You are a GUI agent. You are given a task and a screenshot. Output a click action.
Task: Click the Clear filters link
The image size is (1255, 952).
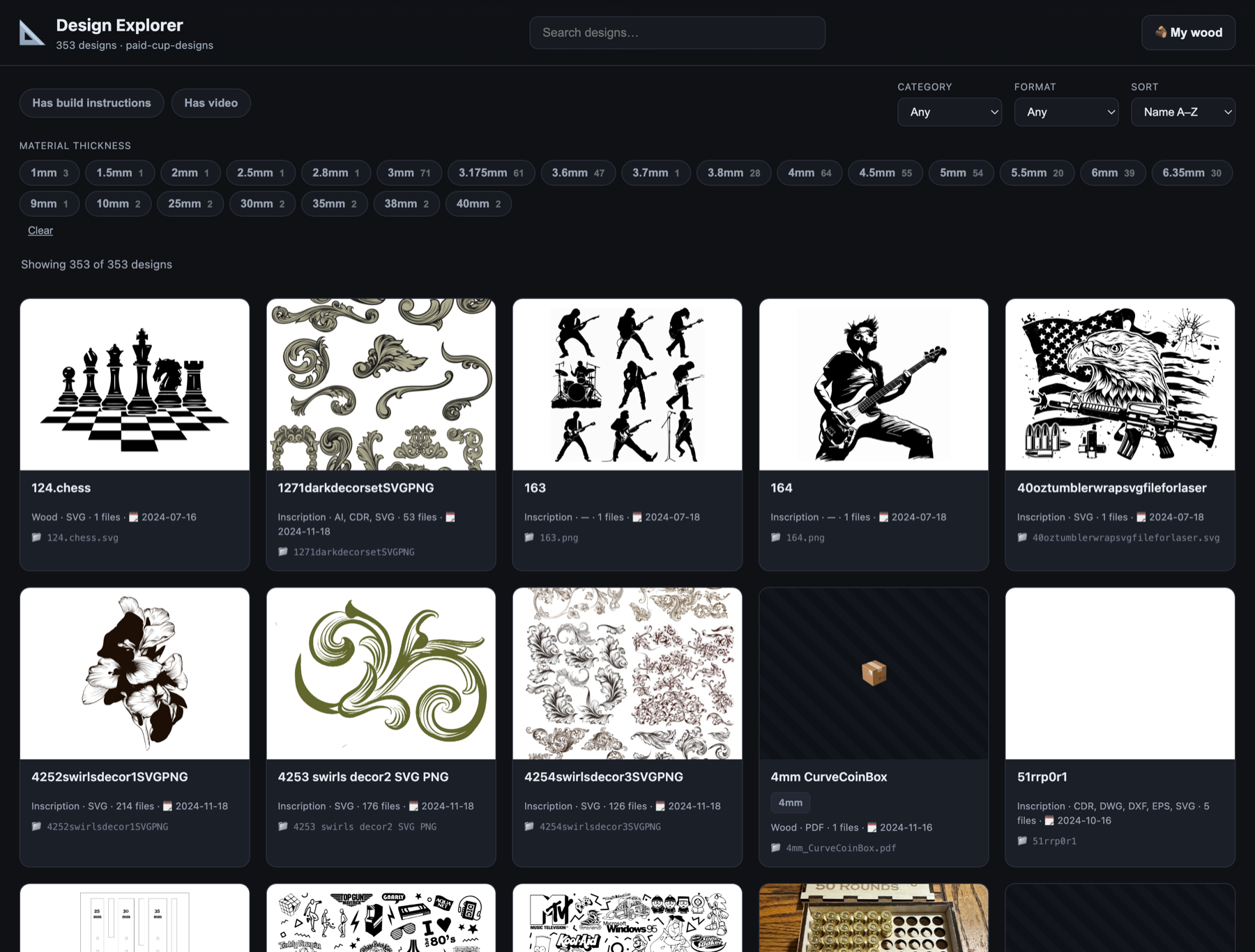point(40,231)
